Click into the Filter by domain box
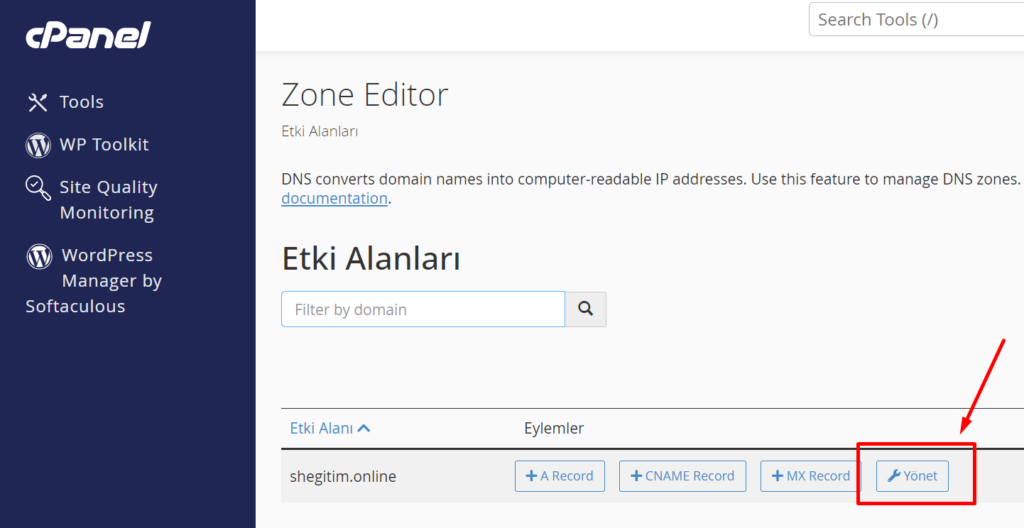1024x528 pixels. click(x=423, y=309)
